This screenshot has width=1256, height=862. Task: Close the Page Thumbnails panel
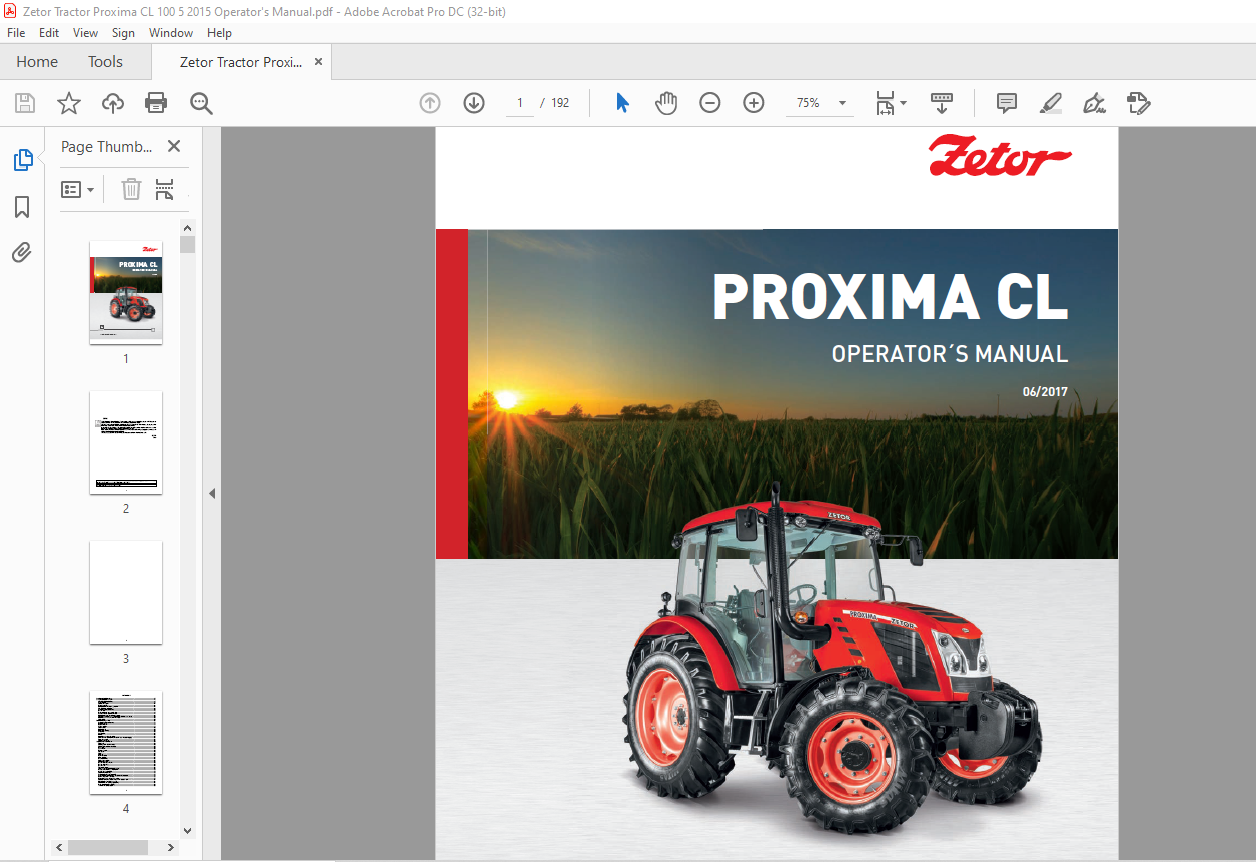point(174,146)
